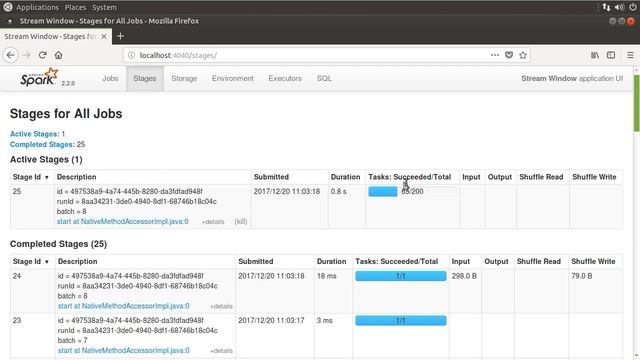Sort completed stages by Input column
Image resolution: width=640 pixels, height=360 pixels.
tap(460, 262)
